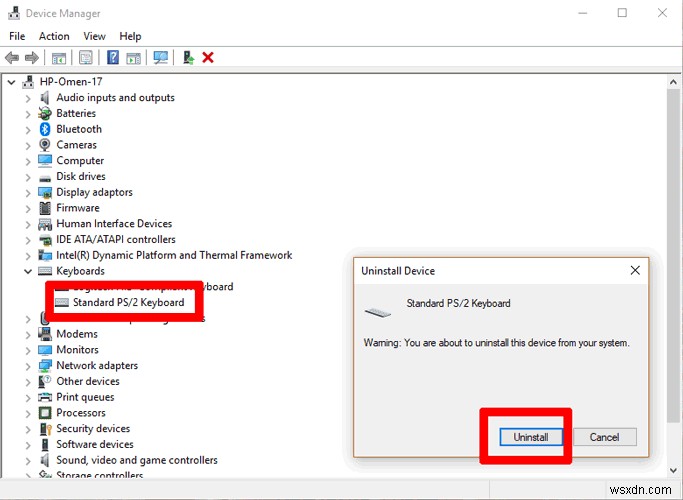This screenshot has width=683, height=500.
Task: Expand the Network adapters category
Action: (28, 366)
